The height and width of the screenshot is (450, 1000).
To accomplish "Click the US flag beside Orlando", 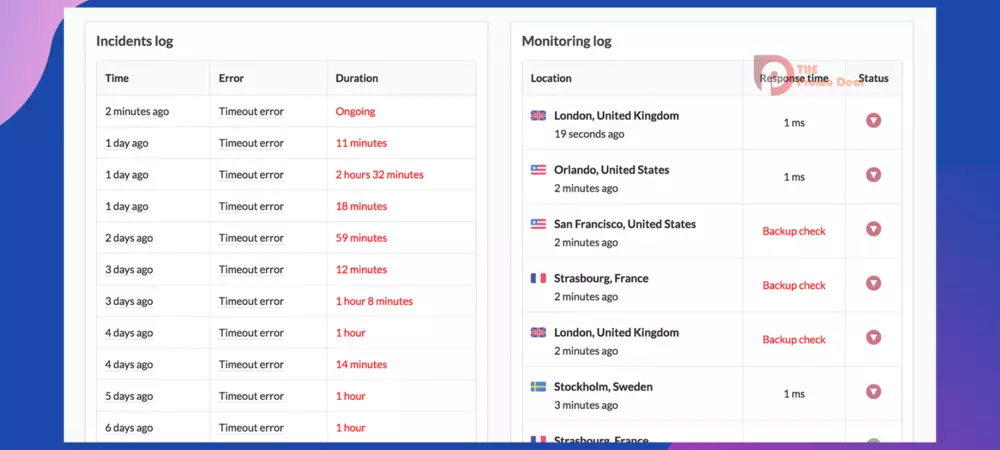I will (538, 170).
